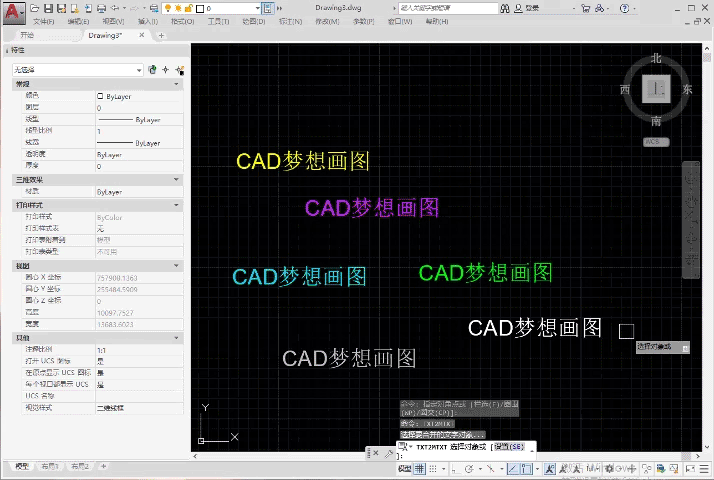Toggle ortho mode in status bar
714x480 pixels.
pyautogui.click(x=454, y=468)
